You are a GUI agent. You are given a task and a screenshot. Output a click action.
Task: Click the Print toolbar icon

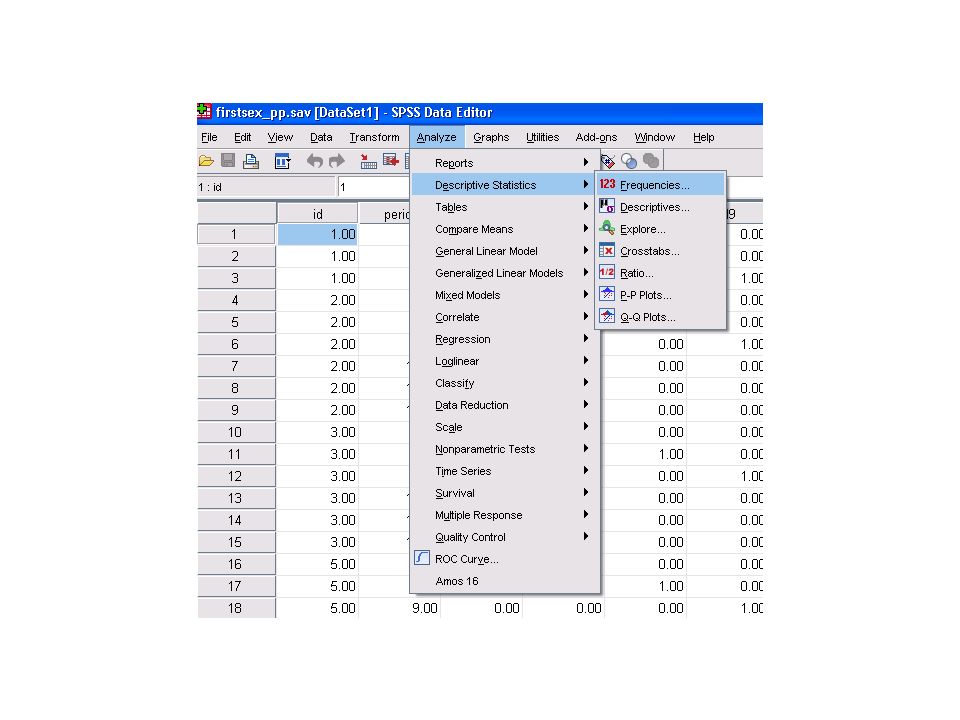250,161
